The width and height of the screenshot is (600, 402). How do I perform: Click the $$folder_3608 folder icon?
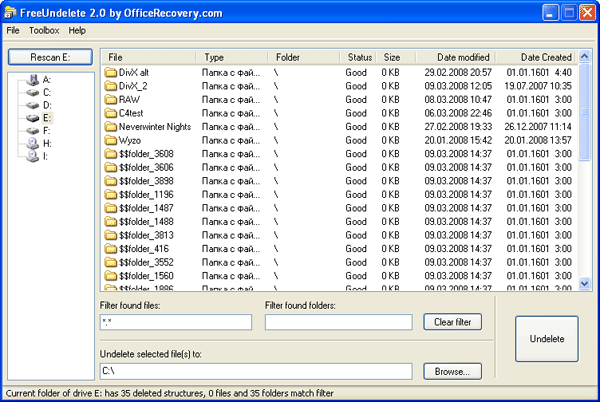coord(111,154)
